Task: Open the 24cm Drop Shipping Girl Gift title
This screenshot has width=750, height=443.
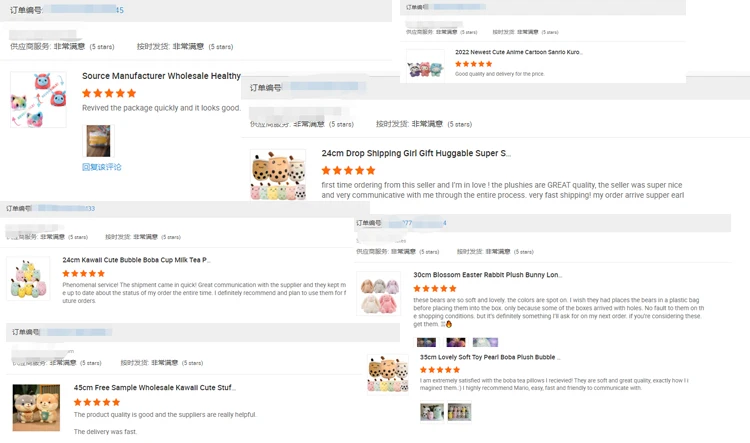Action: click(416, 153)
